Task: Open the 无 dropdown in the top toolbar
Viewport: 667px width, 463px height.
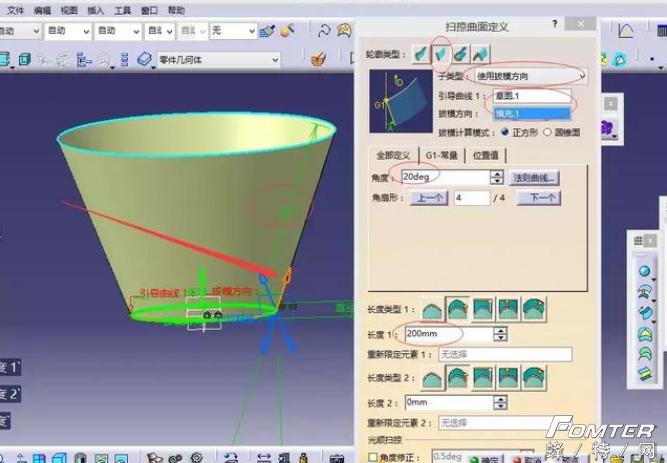Action: click(233, 31)
